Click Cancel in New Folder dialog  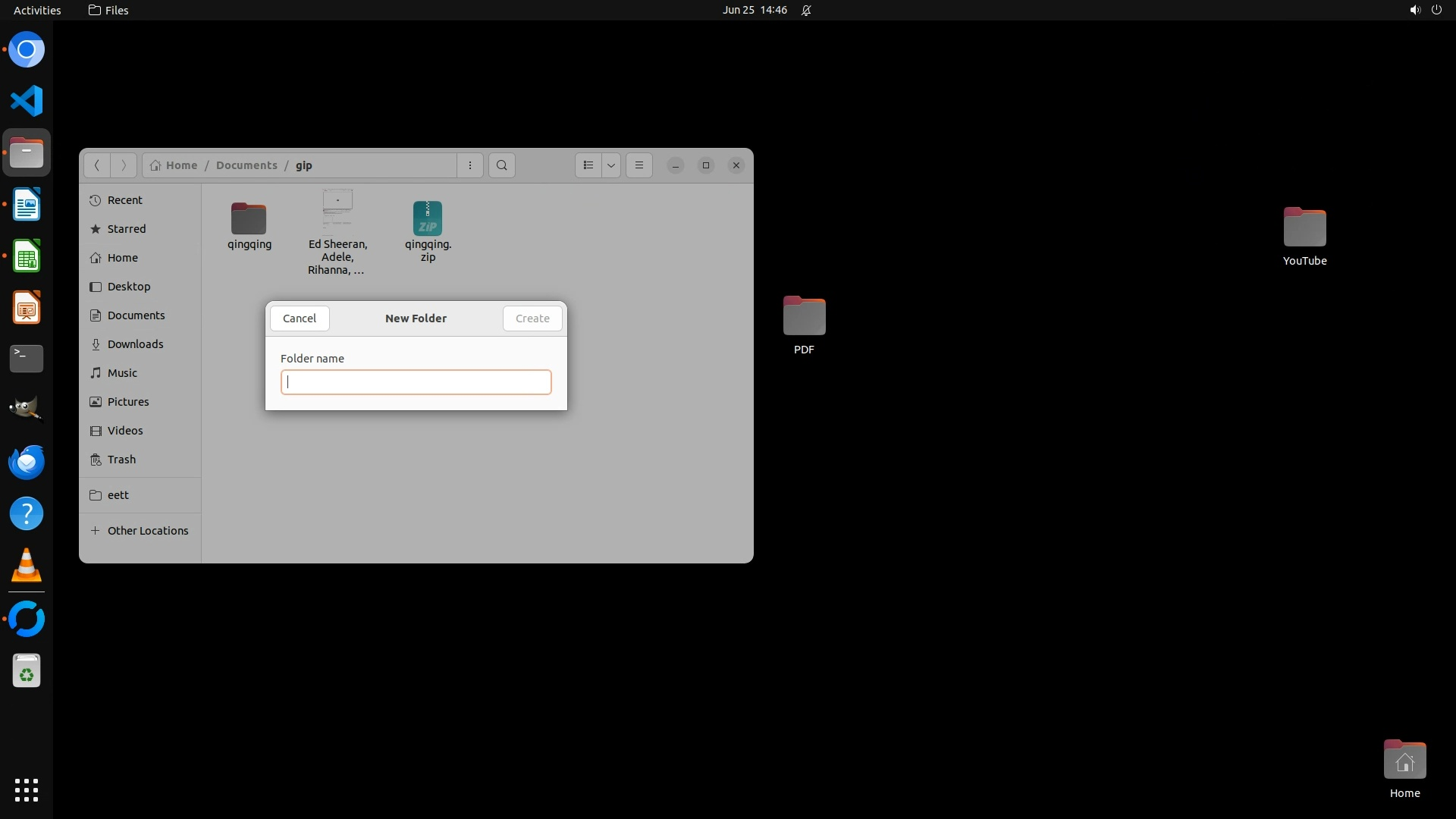pos(300,318)
